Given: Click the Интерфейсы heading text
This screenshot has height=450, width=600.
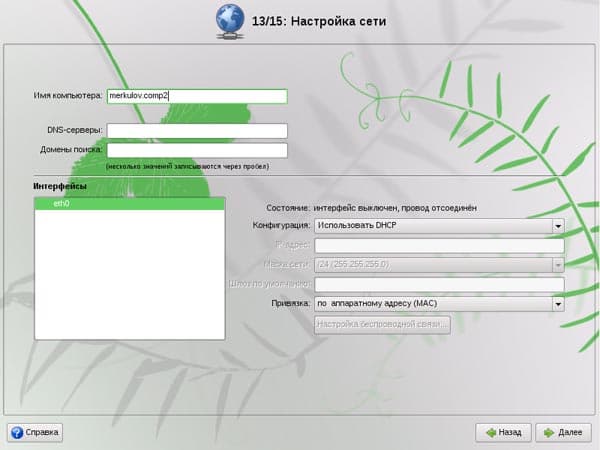Looking at the screenshot, I should click(x=60, y=186).
